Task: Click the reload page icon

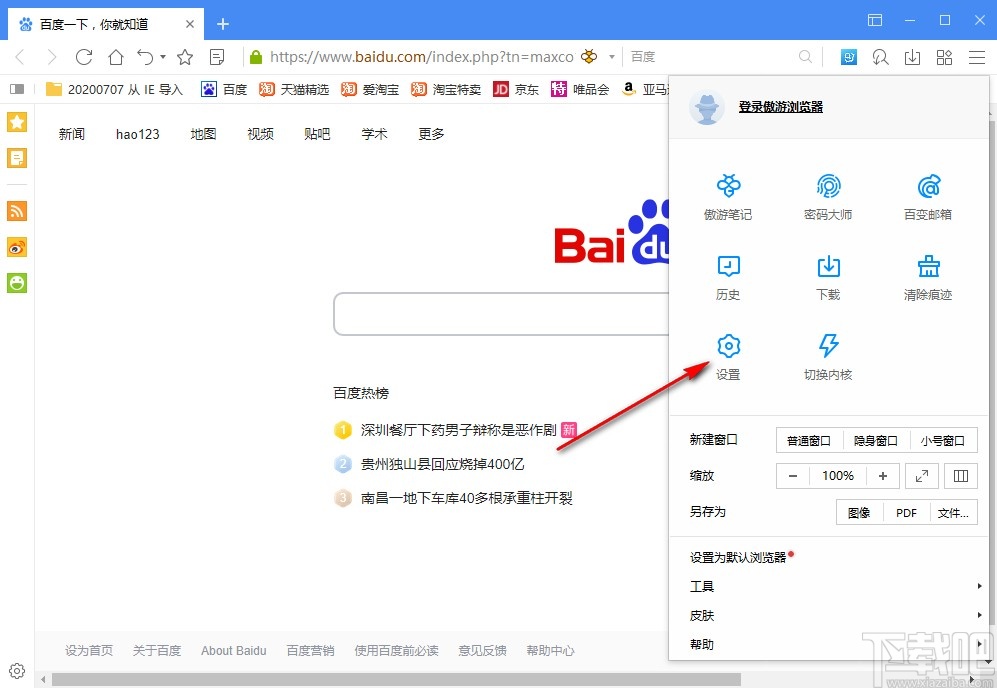Action: pyautogui.click(x=84, y=57)
